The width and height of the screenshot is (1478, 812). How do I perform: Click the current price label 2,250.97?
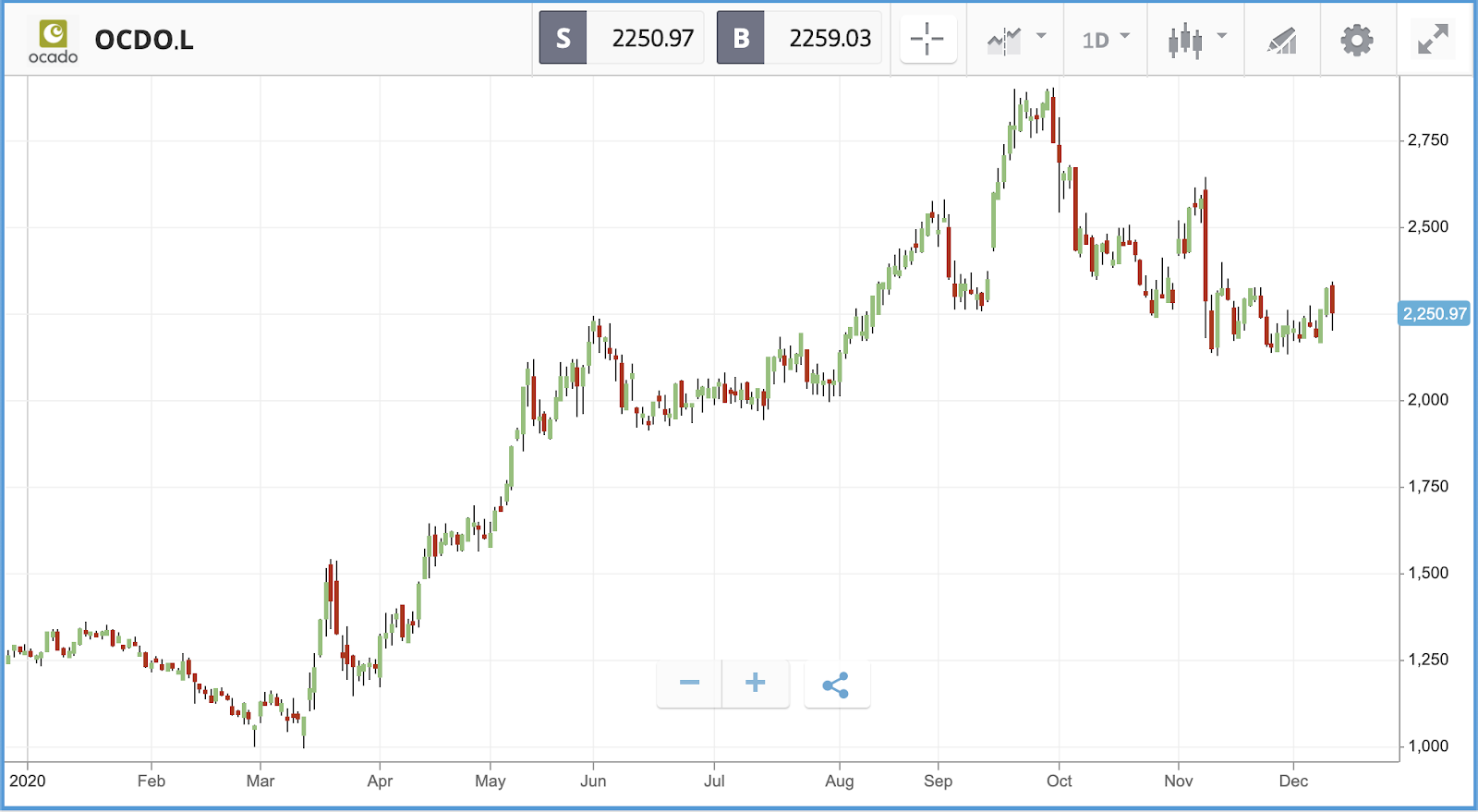[1435, 314]
